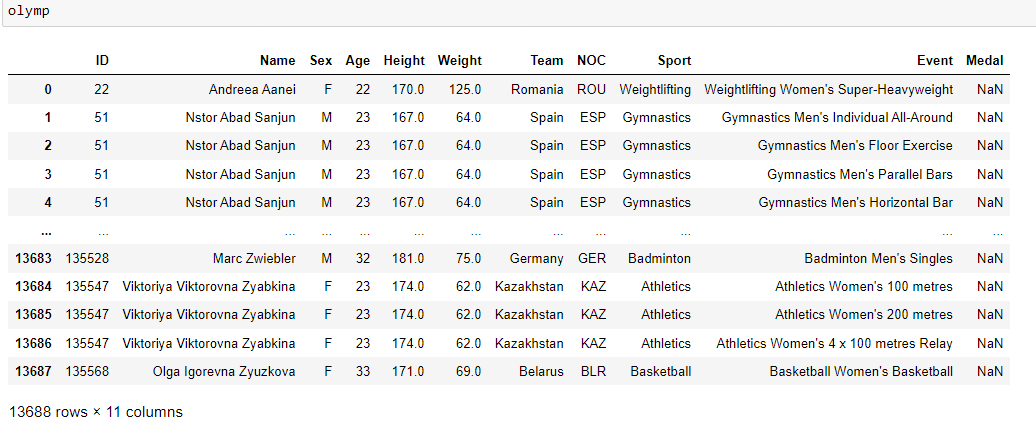Select the Medal column header
Screen dimensions: 1036x424
[x=984, y=61]
